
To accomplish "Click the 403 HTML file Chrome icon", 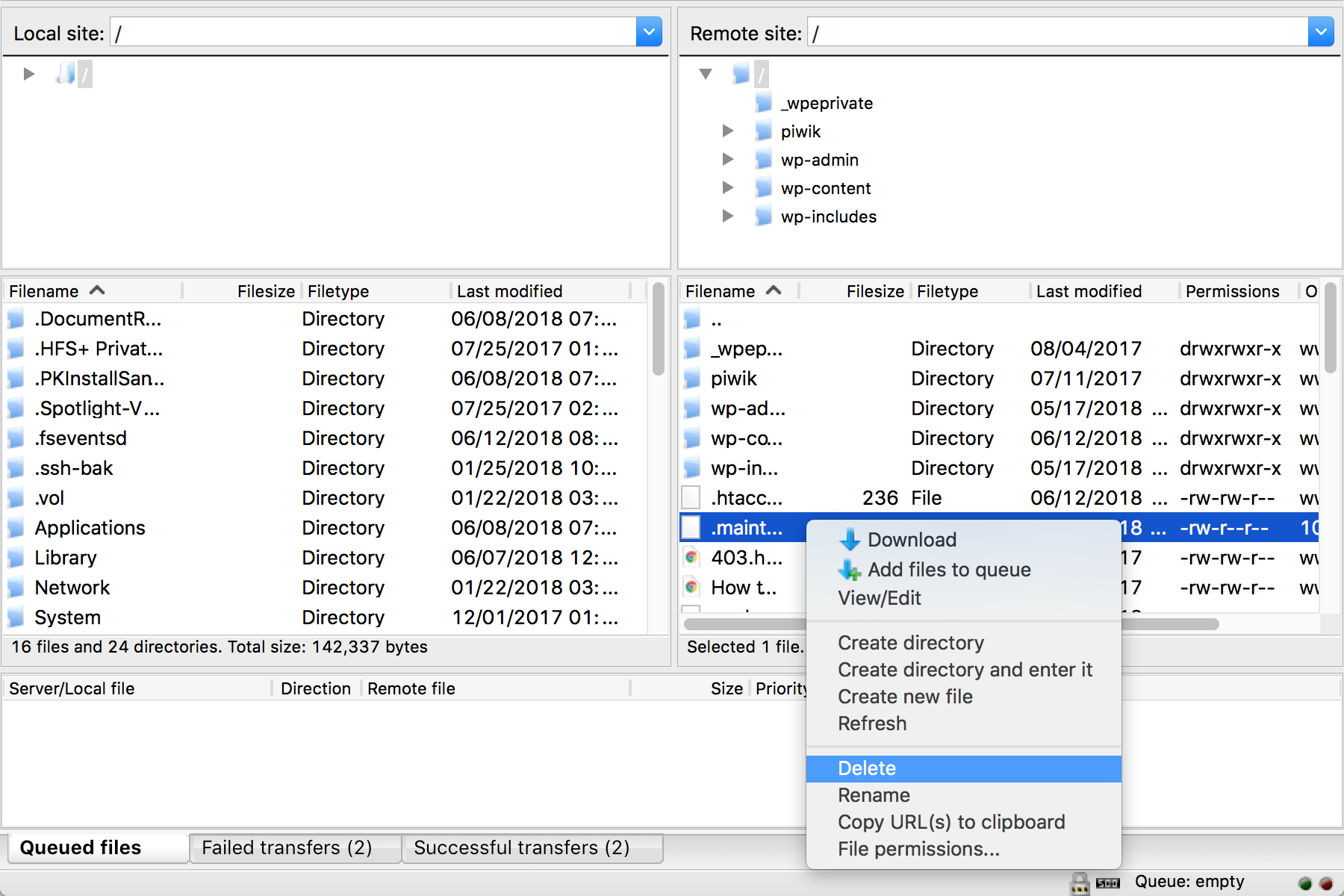I will point(692,558).
